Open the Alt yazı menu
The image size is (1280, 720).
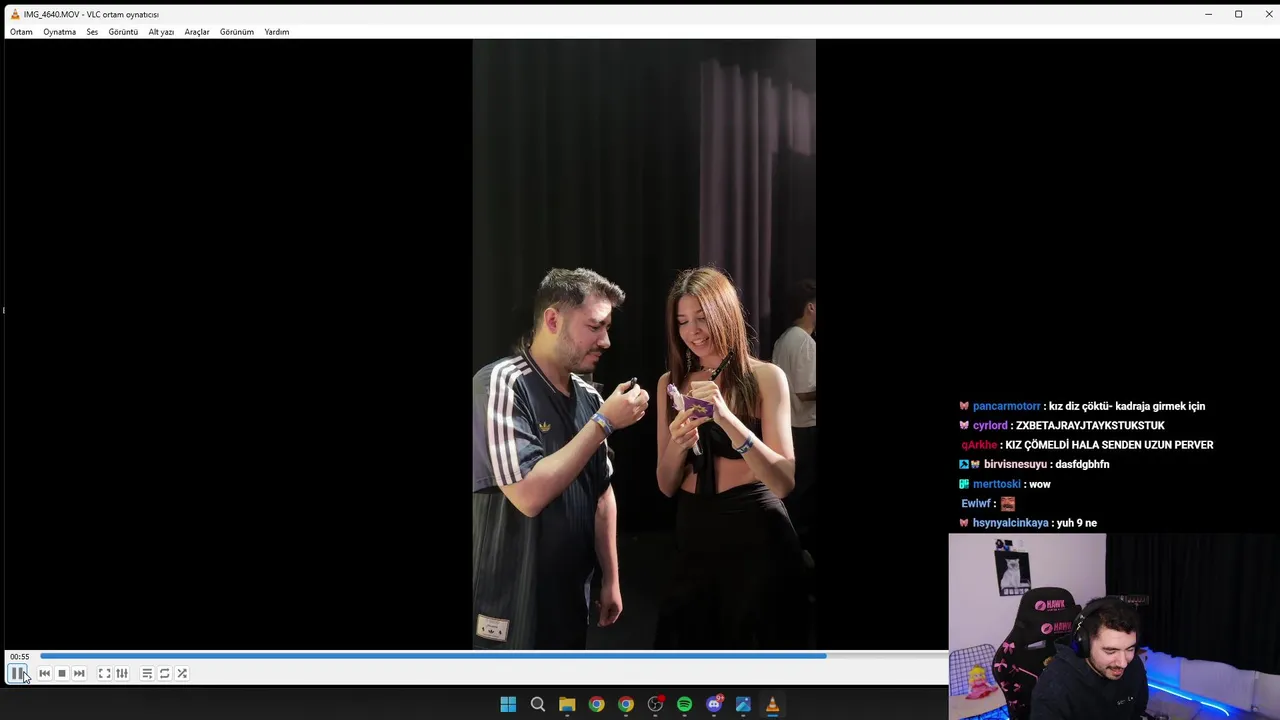161,32
